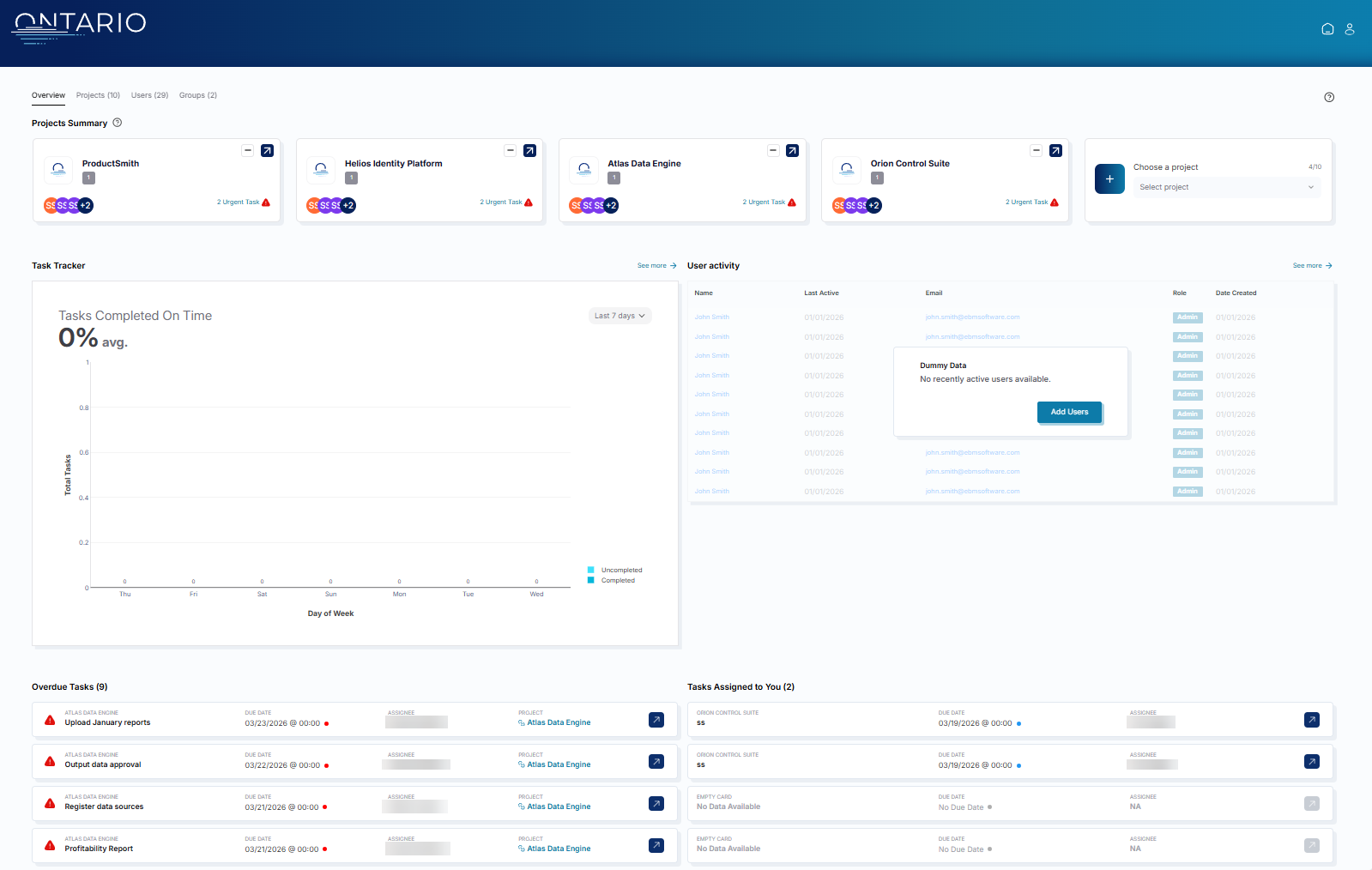Image resolution: width=1372 pixels, height=870 pixels.
Task: Open the Upload January reports task arrow
Action: coord(656,720)
